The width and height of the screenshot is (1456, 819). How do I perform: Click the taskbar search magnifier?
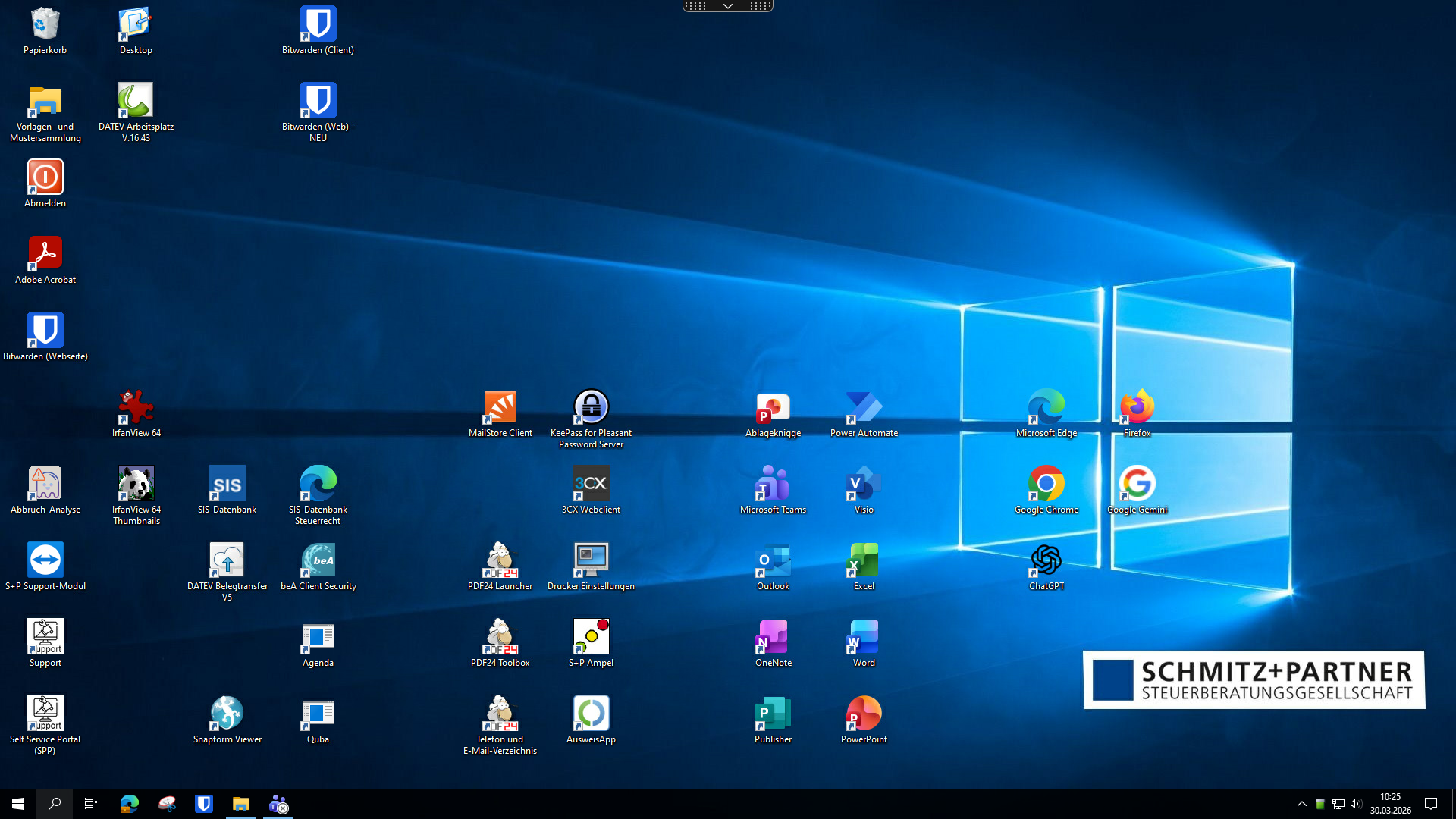(x=55, y=804)
